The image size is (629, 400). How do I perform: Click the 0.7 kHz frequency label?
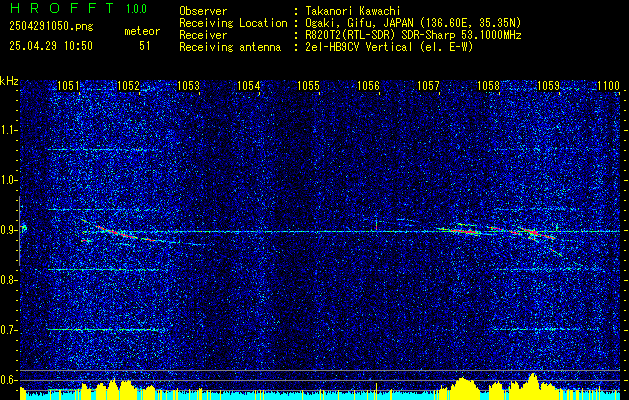(9, 330)
